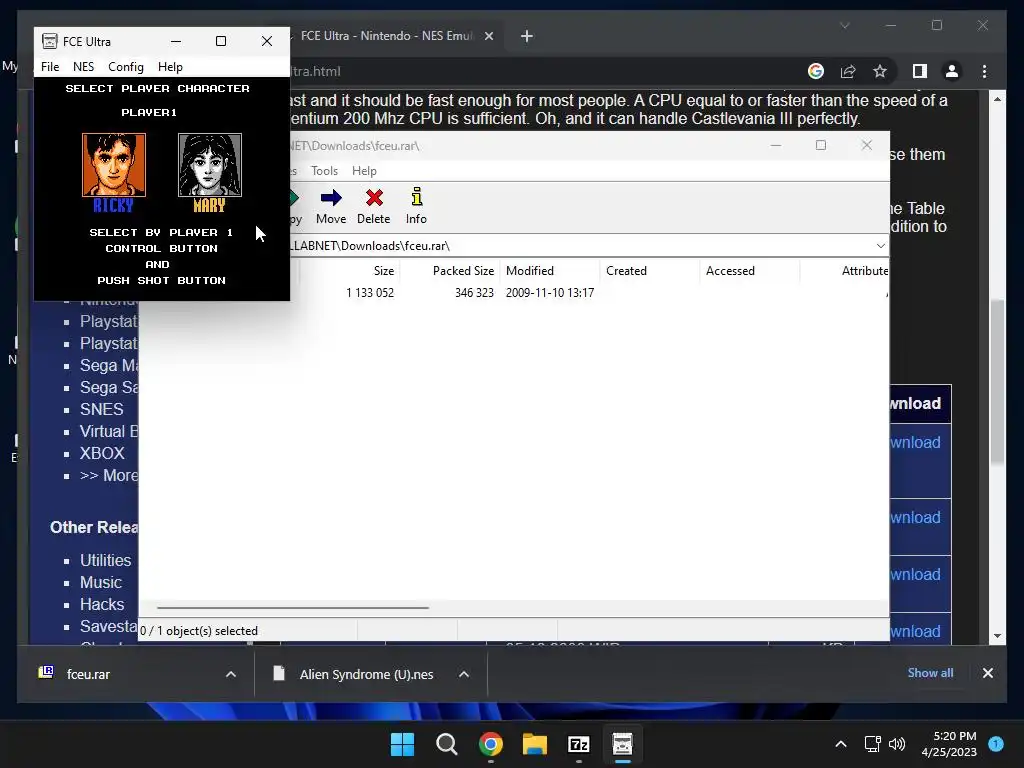Open the XBOX link in sidebar
The width and height of the screenshot is (1024, 768).
pyautogui.click(x=102, y=453)
